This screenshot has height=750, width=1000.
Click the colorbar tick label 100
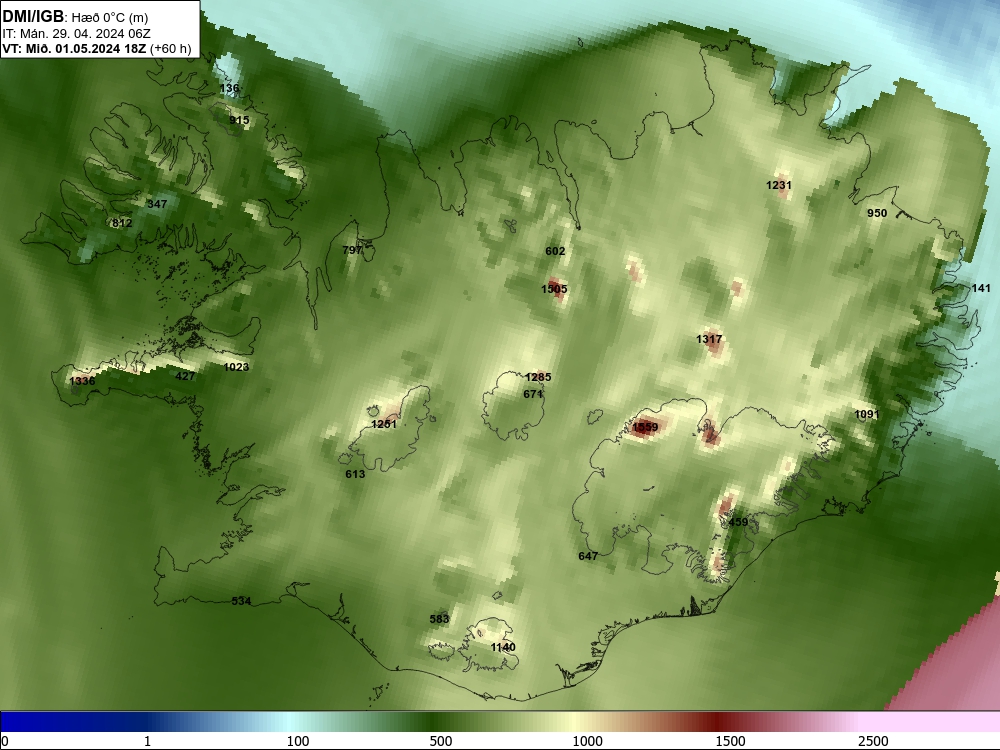(x=298, y=741)
